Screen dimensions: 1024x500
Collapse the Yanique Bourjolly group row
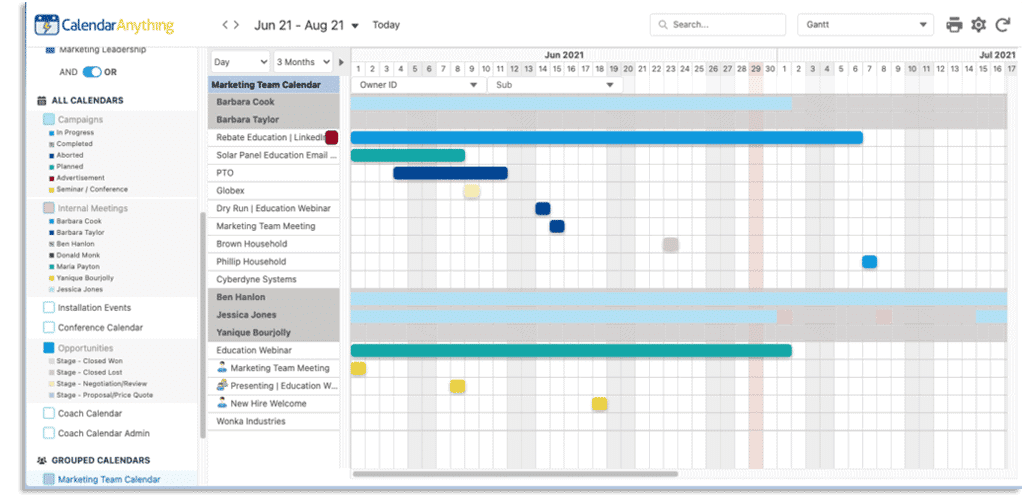[274, 333]
